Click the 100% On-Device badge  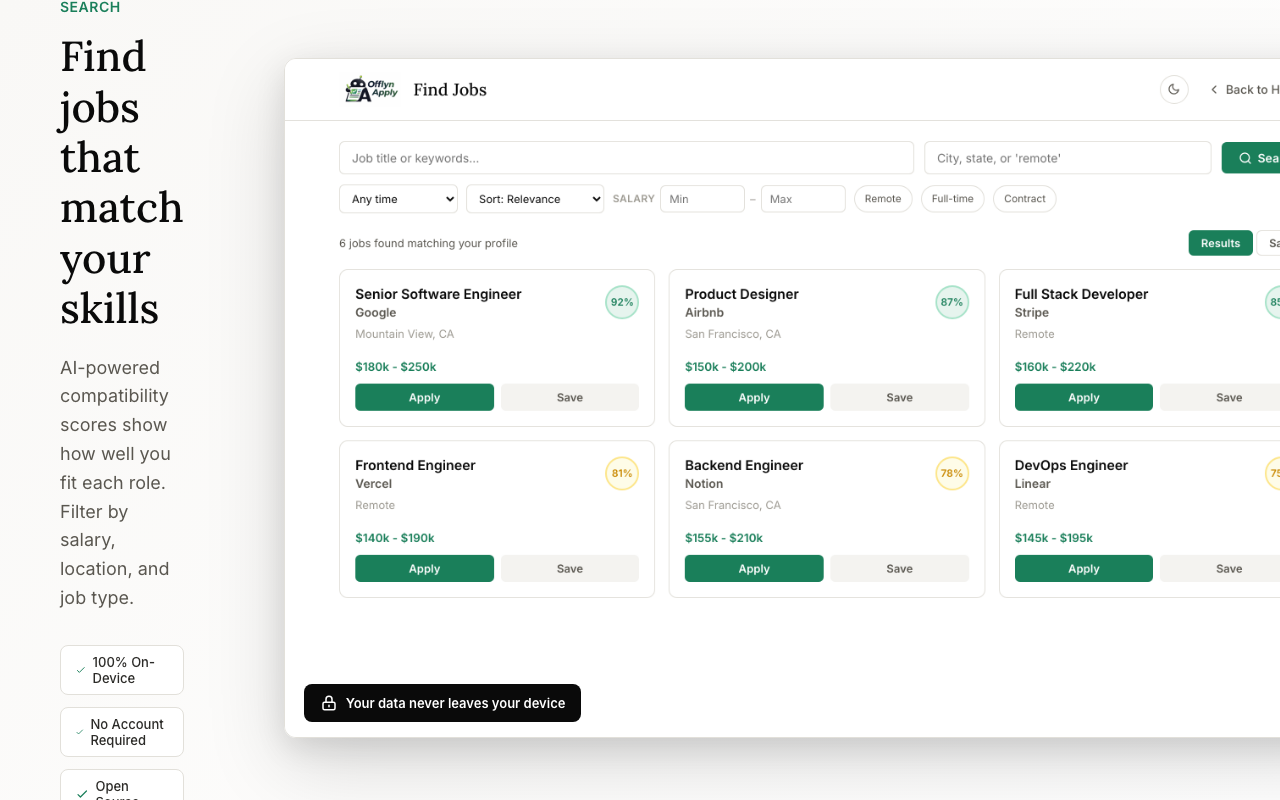click(122, 670)
